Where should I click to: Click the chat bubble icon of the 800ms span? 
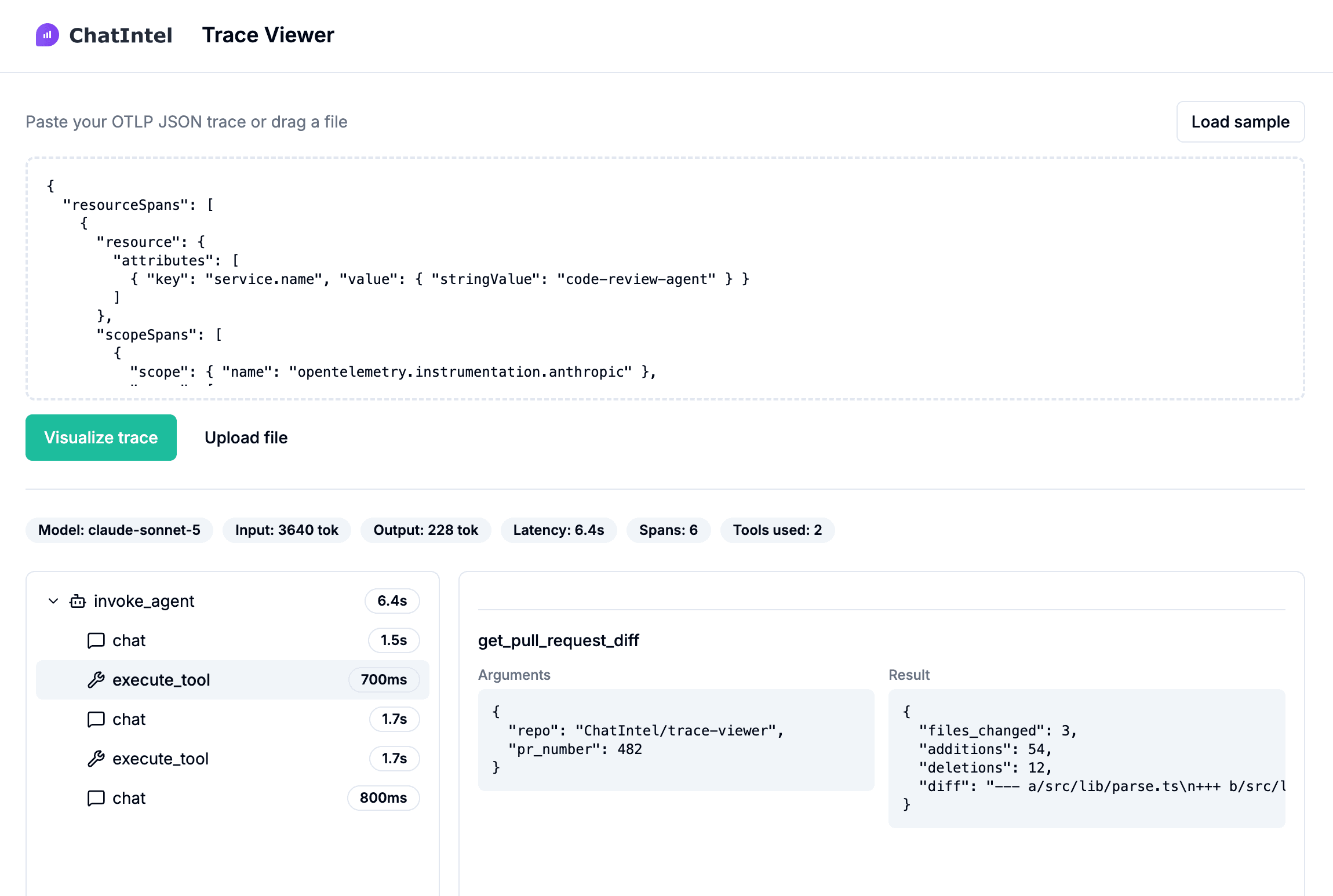click(96, 798)
